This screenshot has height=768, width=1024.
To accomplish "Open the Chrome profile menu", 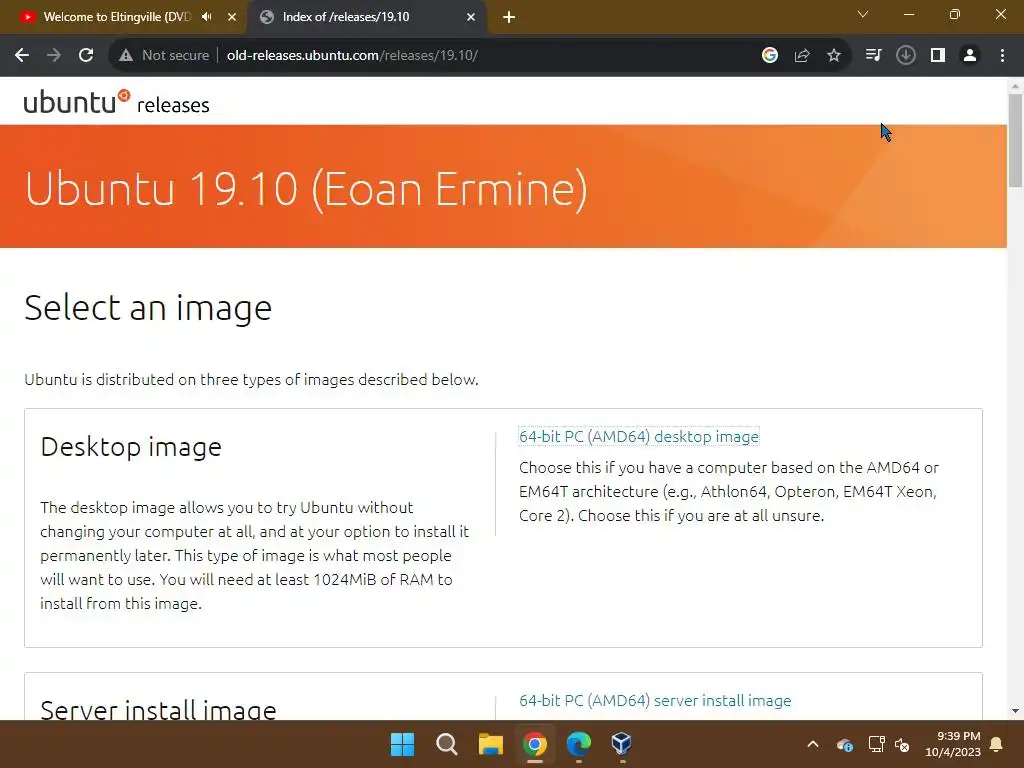I will click(x=970, y=56).
